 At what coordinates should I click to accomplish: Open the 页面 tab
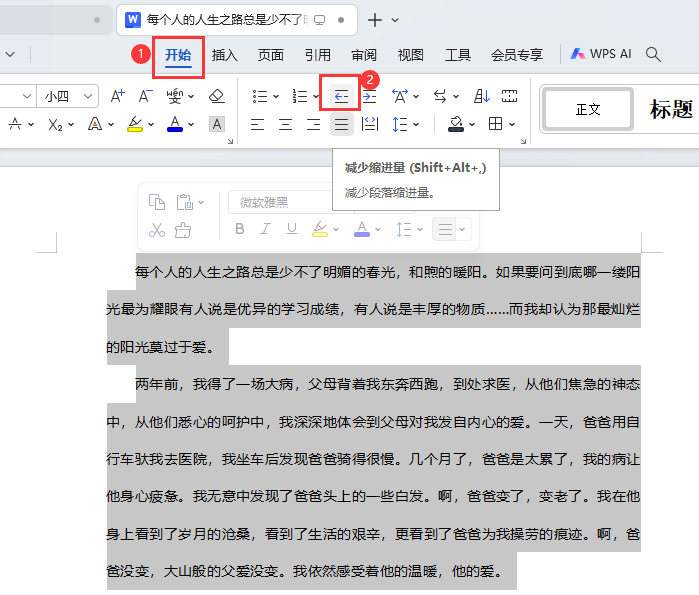pyautogui.click(x=271, y=55)
